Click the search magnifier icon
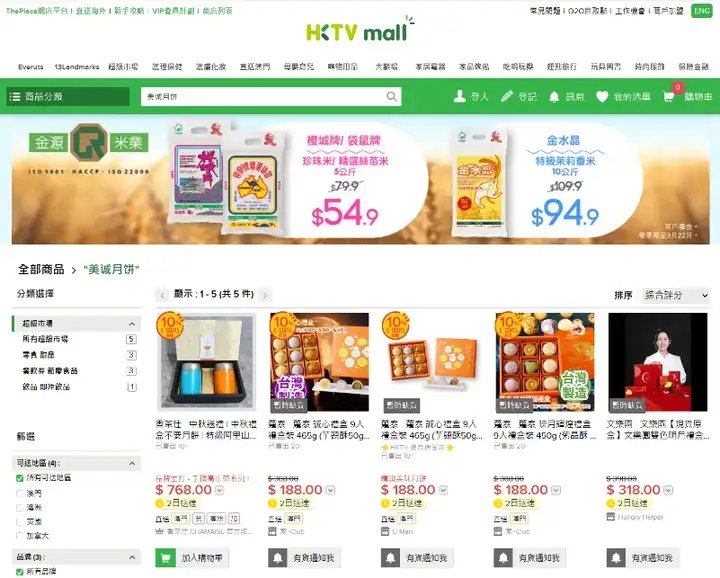 pos(392,96)
